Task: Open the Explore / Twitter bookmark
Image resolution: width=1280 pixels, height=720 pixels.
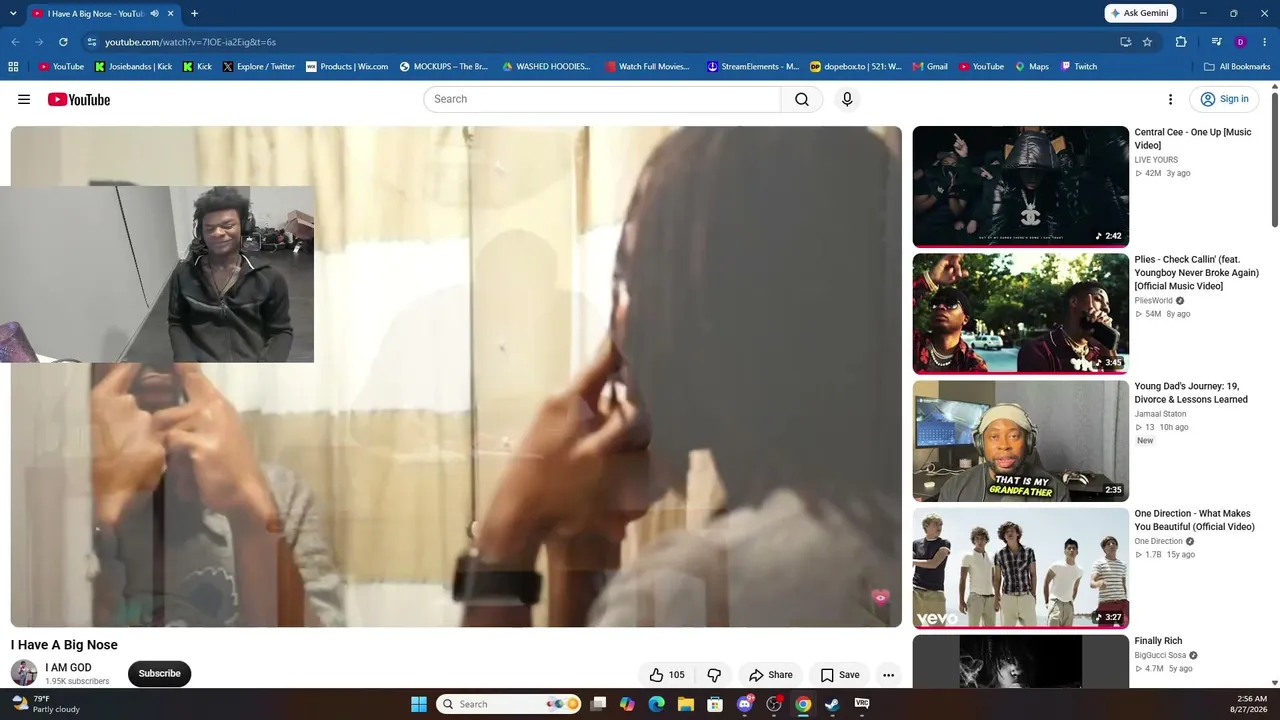Action: pyautogui.click(x=259, y=67)
